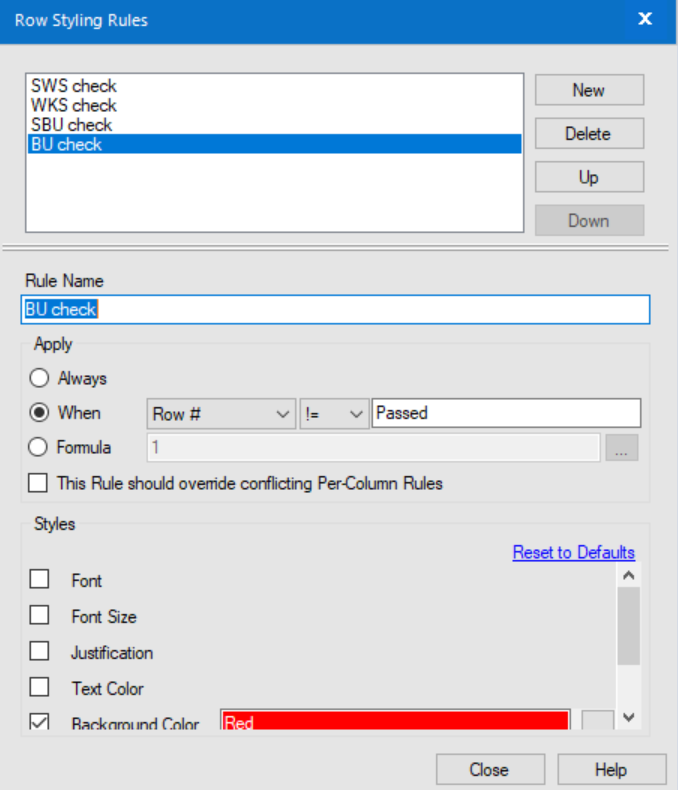678x790 pixels.
Task: Click the Rule Name text field
Action: pos(335,310)
